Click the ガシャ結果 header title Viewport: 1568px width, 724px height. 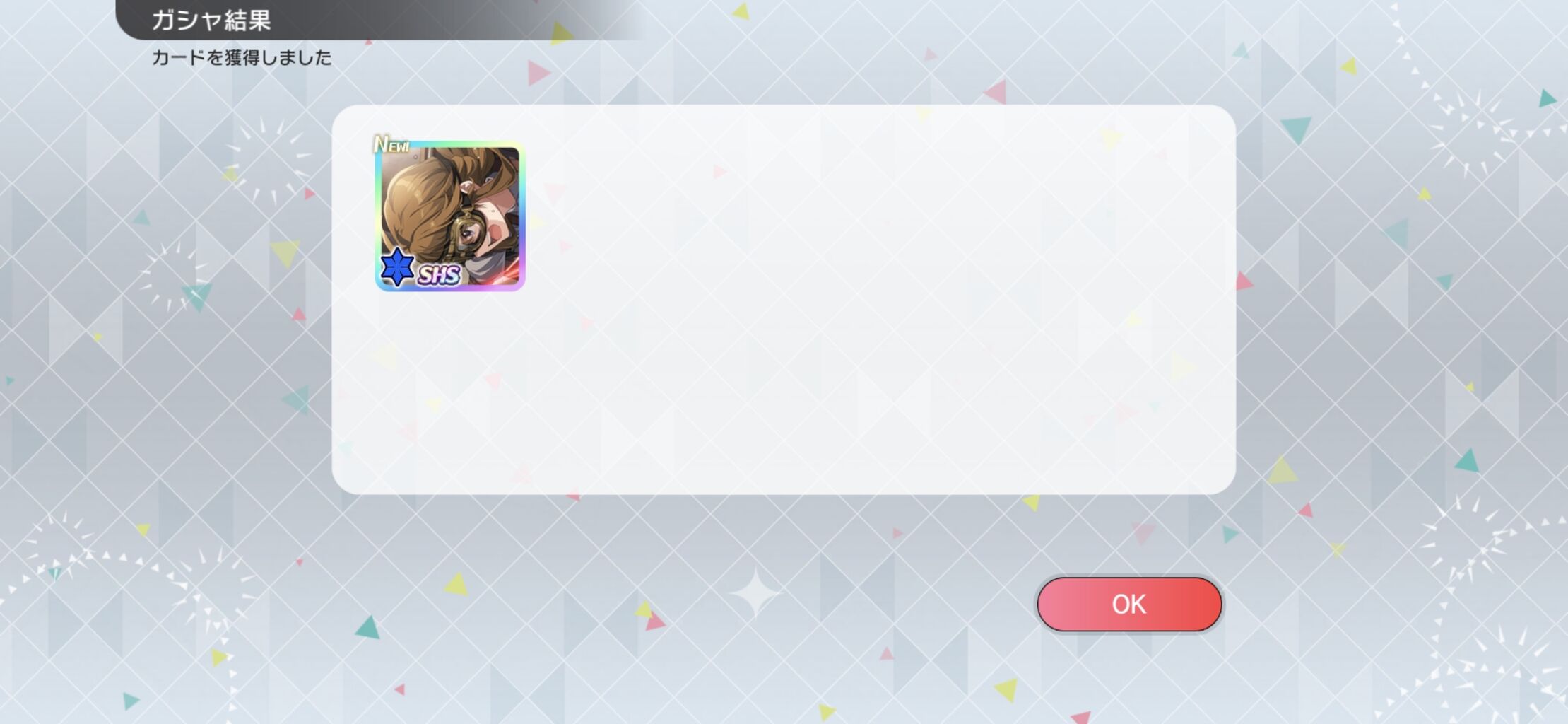[x=211, y=20]
